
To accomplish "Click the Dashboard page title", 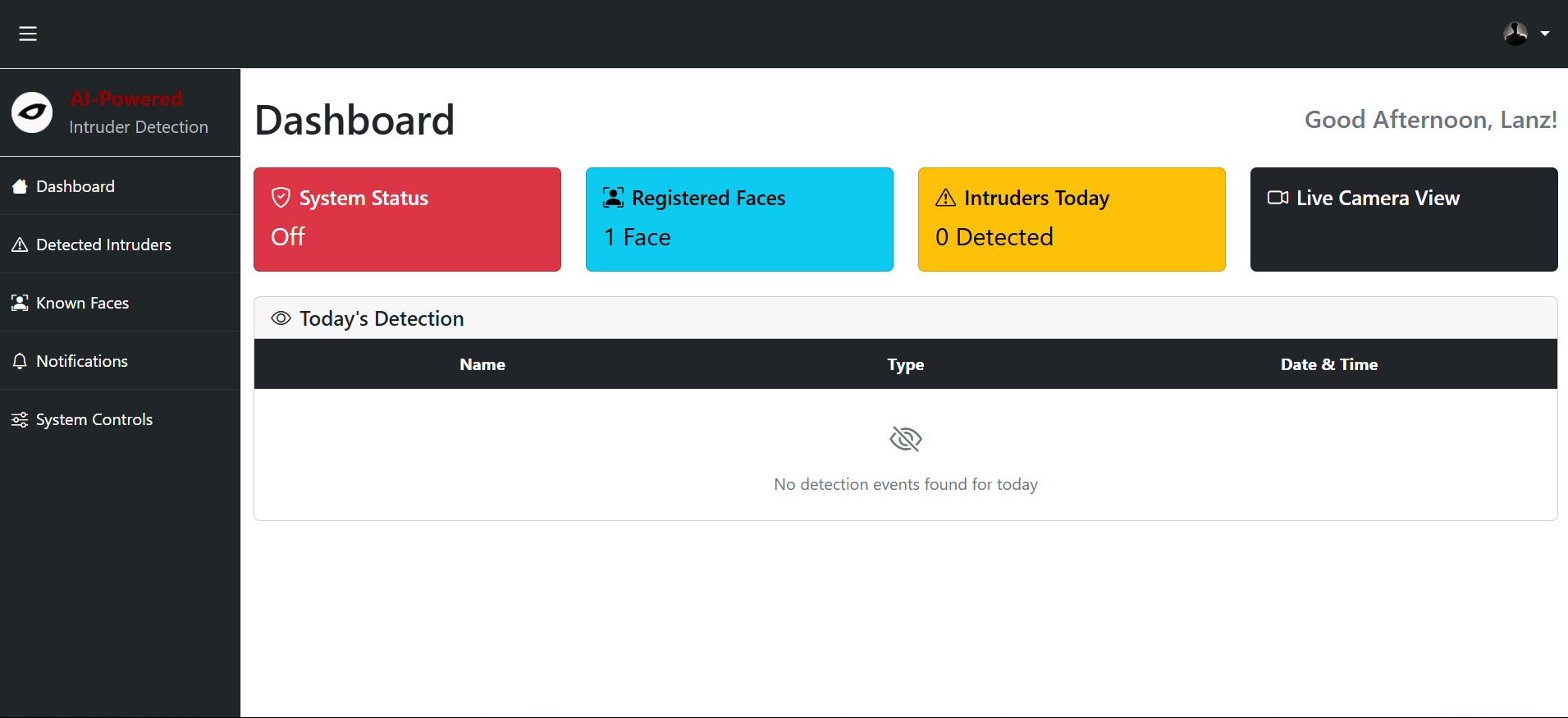I will 354,120.
